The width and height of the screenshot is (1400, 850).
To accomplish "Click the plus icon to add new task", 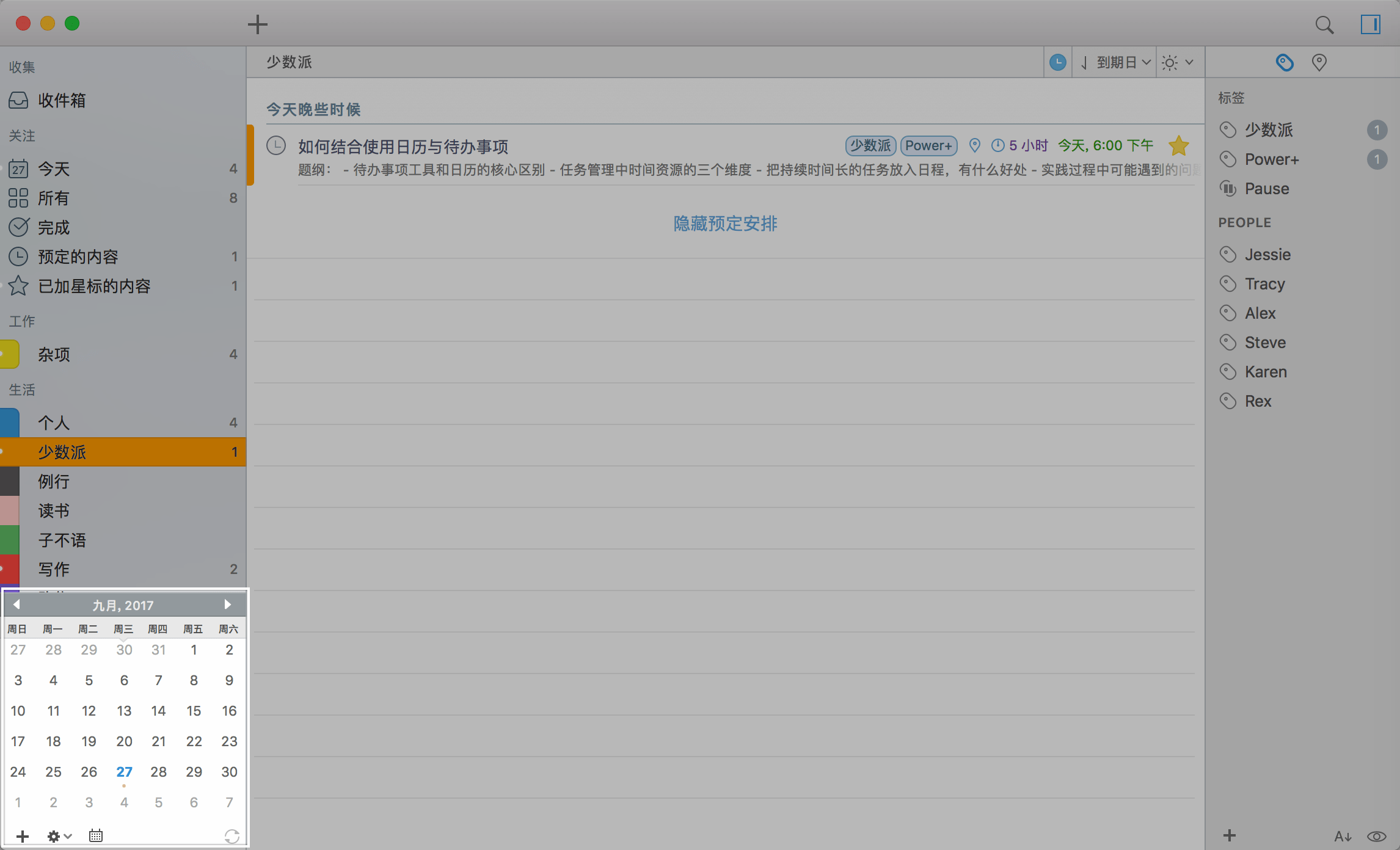I will click(257, 24).
